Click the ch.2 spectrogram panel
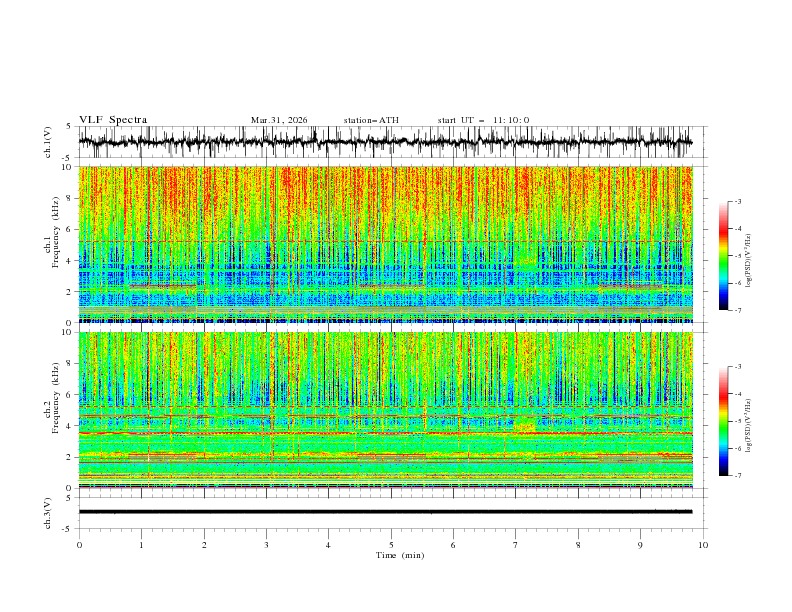Viewport: 792px width, 612px height. [x=385, y=410]
